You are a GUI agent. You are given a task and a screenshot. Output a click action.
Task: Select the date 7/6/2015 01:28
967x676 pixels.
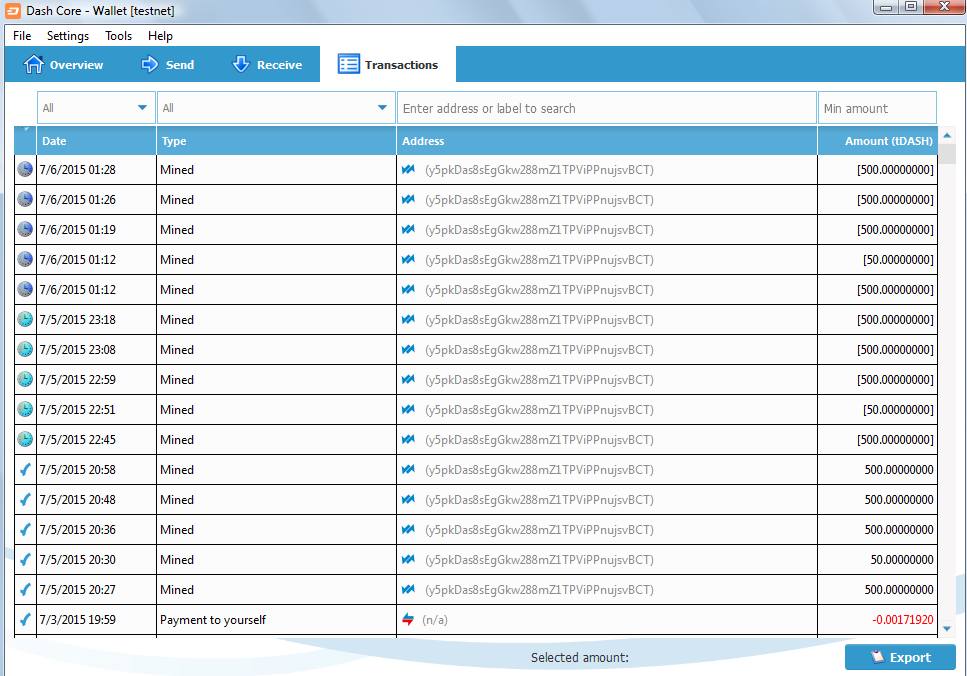pos(78,169)
